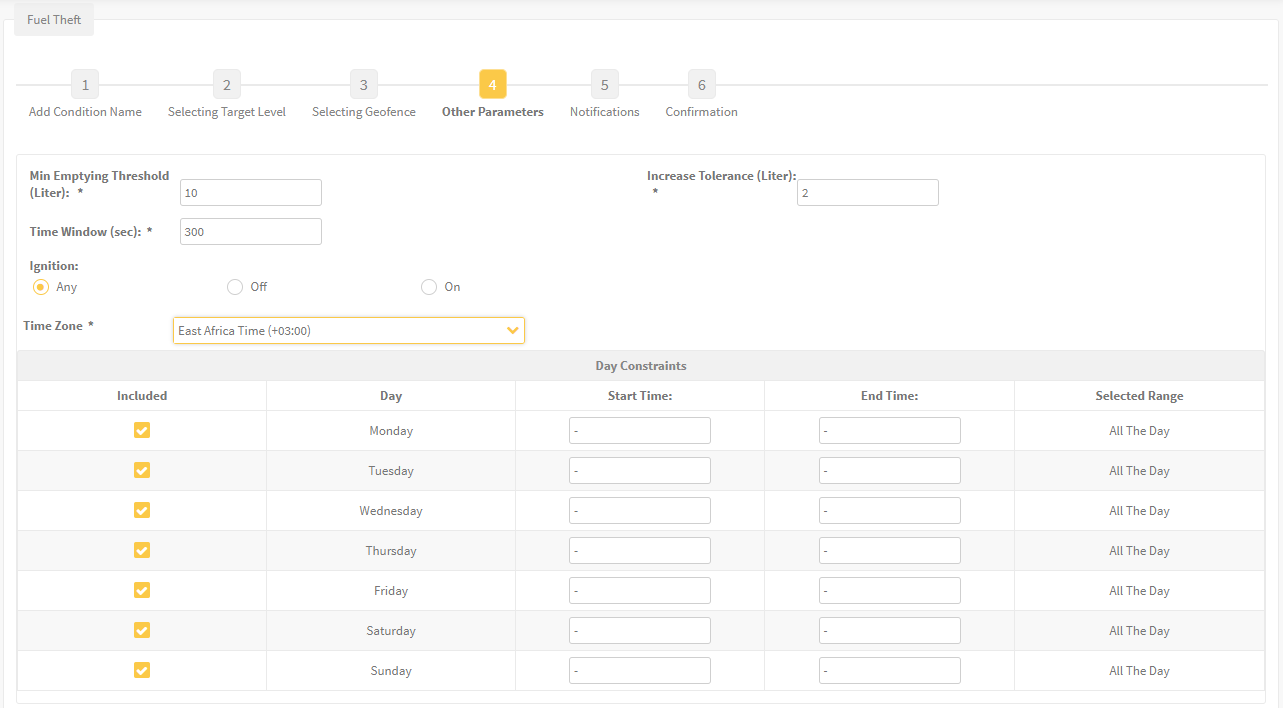The width and height of the screenshot is (1283, 708).
Task: Set the Tuesday start time
Action: click(x=640, y=471)
